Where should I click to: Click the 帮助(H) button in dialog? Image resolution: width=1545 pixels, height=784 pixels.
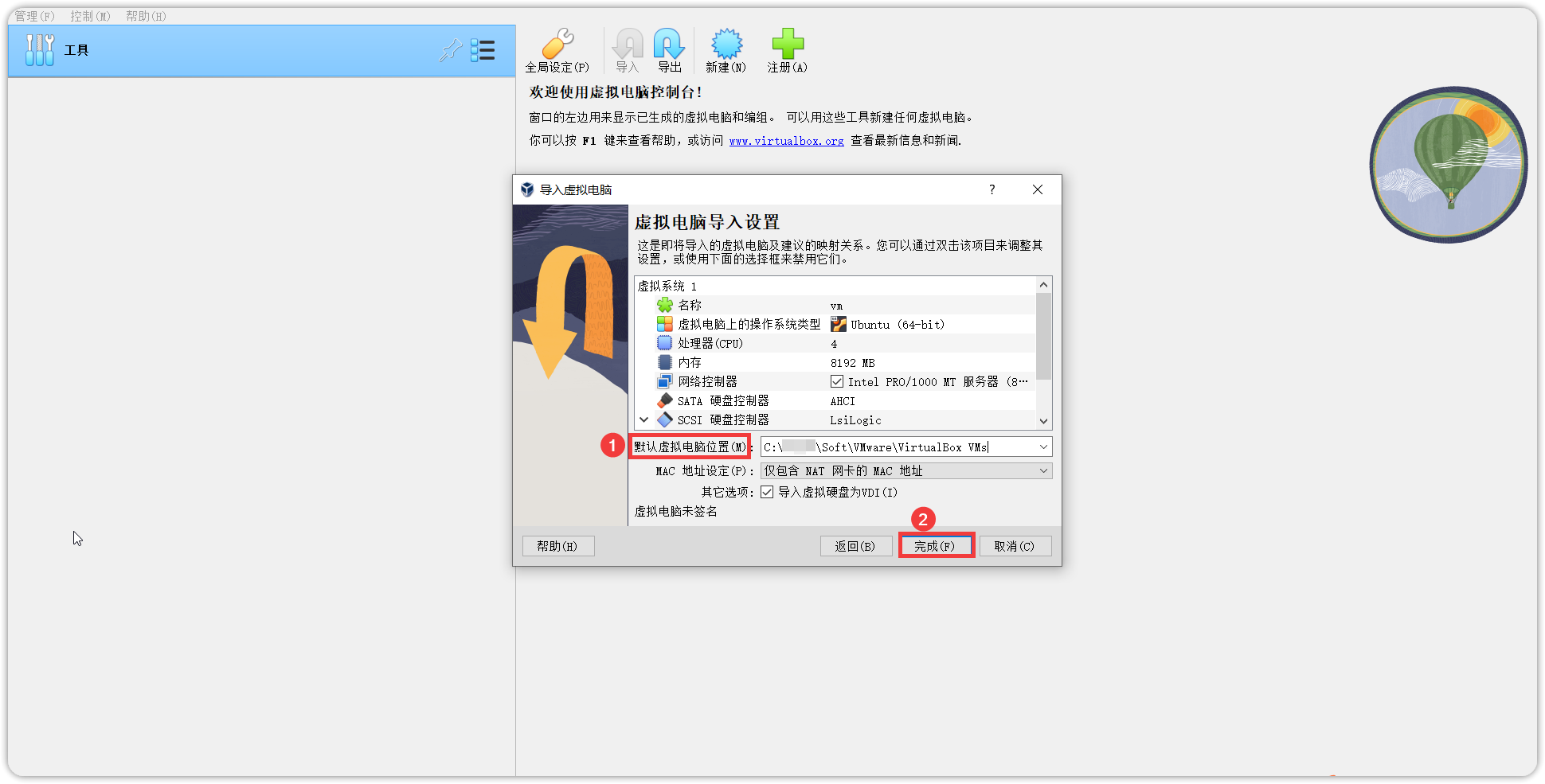[558, 546]
